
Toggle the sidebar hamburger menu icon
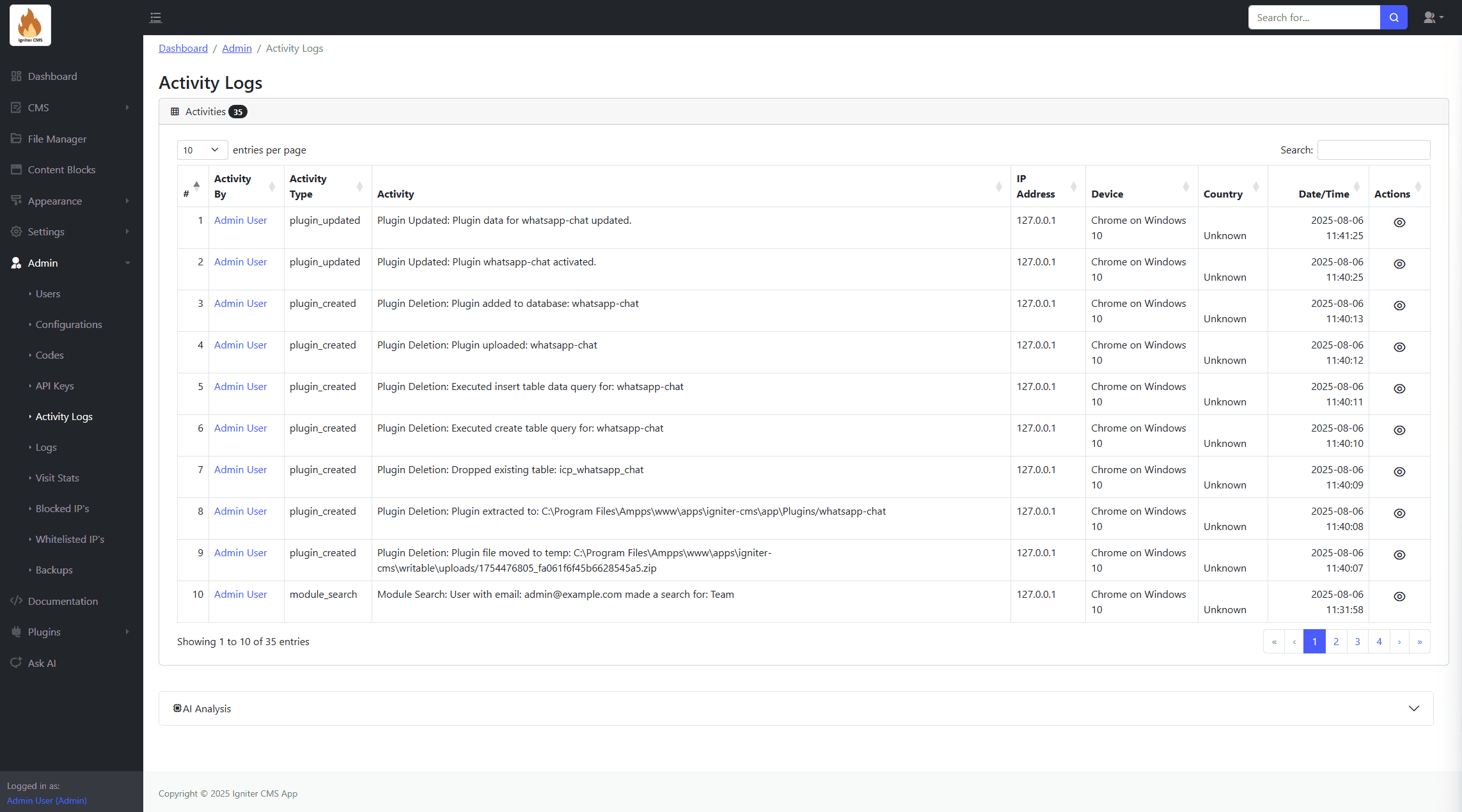155,17
